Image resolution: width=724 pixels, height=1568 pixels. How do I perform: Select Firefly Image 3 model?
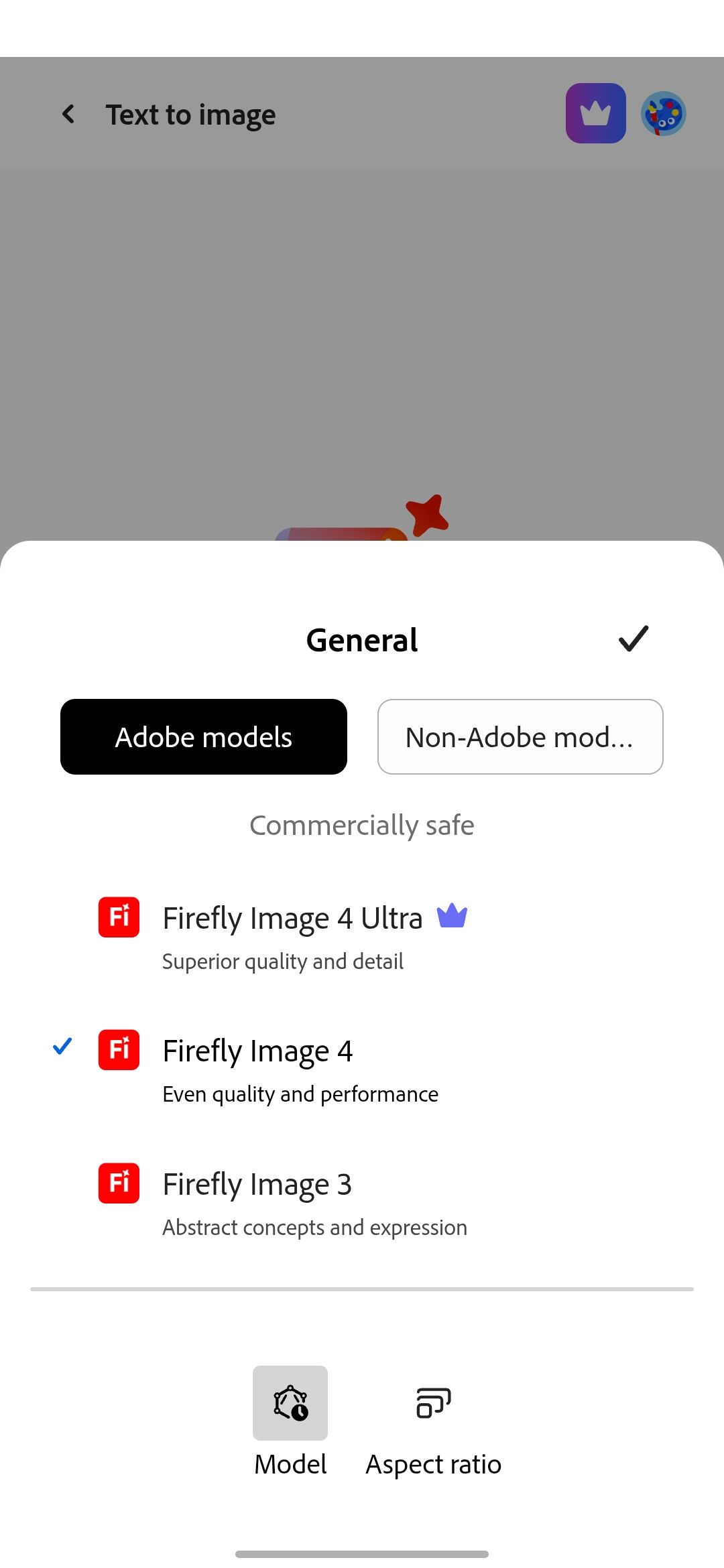pos(257,1184)
